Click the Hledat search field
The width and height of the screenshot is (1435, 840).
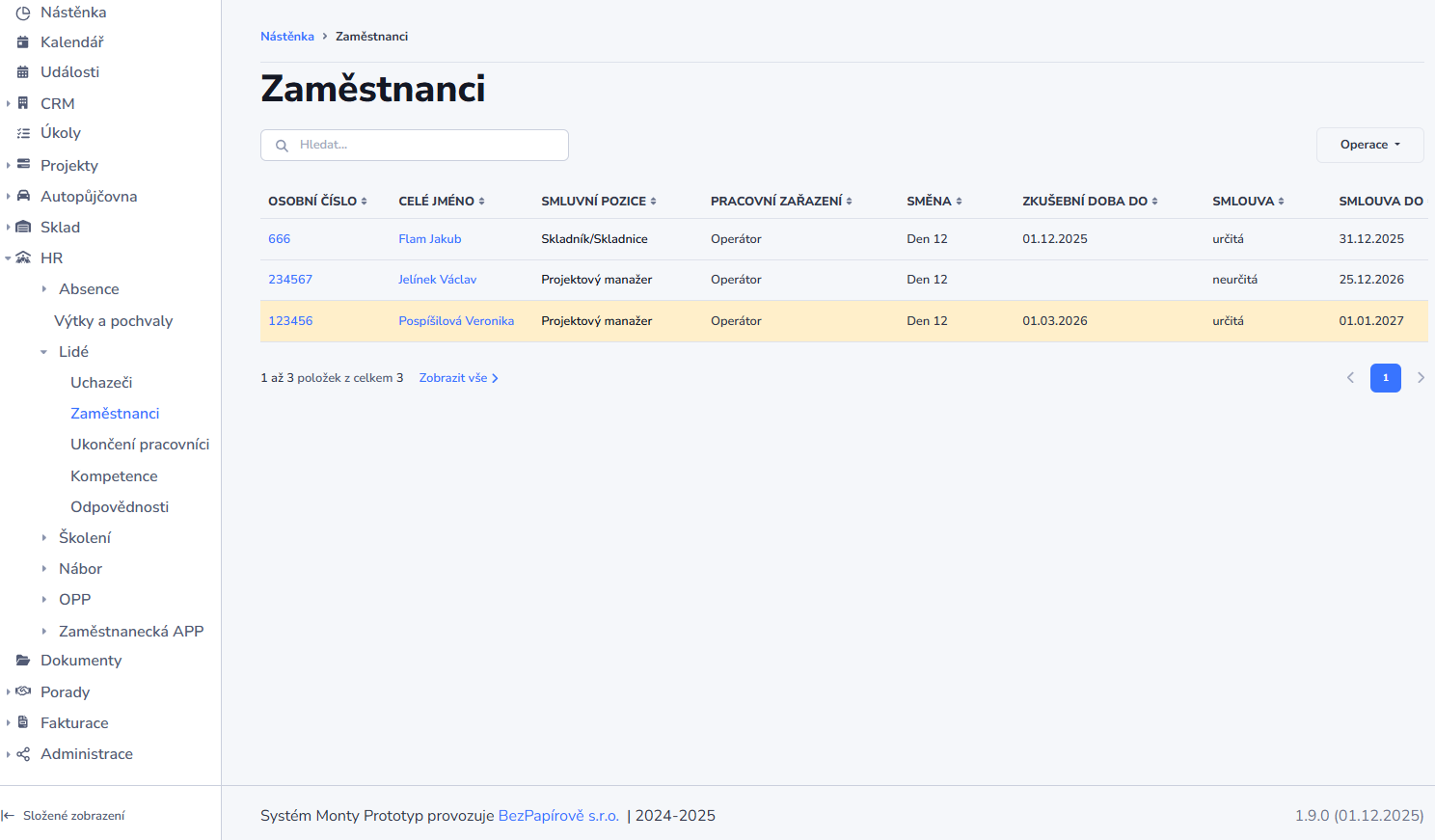point(415,145)
